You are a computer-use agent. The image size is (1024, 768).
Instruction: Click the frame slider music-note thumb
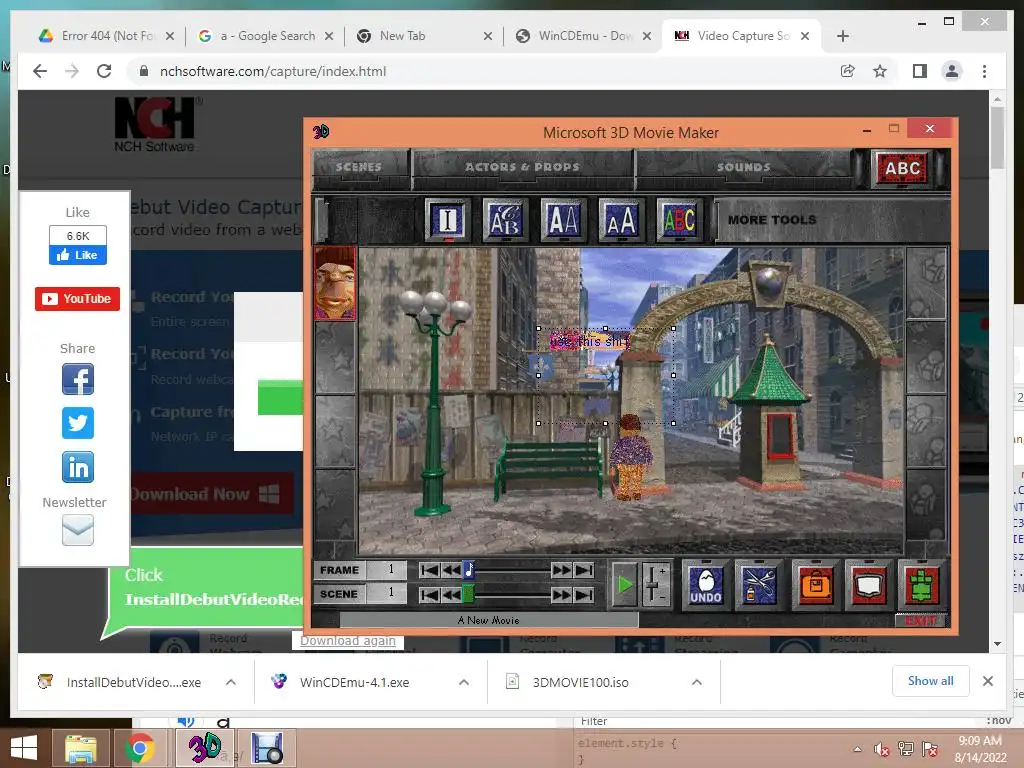(469, 570)
